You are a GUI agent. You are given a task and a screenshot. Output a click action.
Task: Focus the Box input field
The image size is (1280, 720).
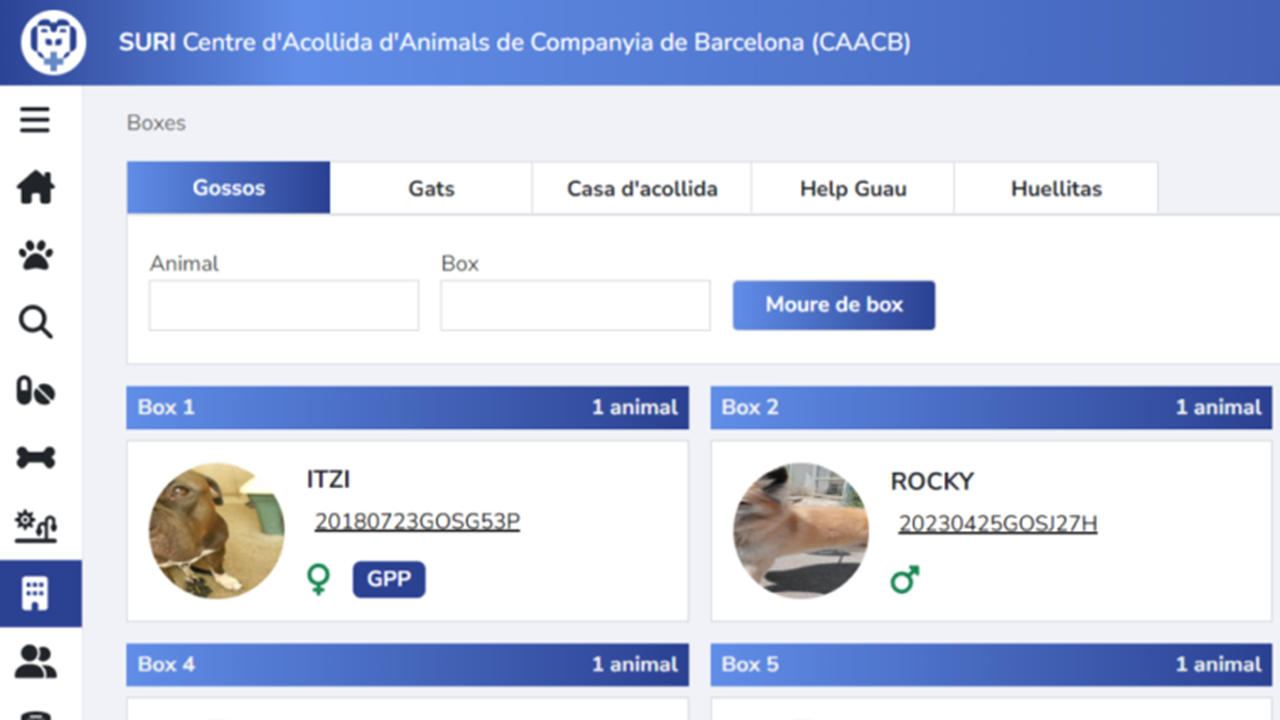click(575, 306)
